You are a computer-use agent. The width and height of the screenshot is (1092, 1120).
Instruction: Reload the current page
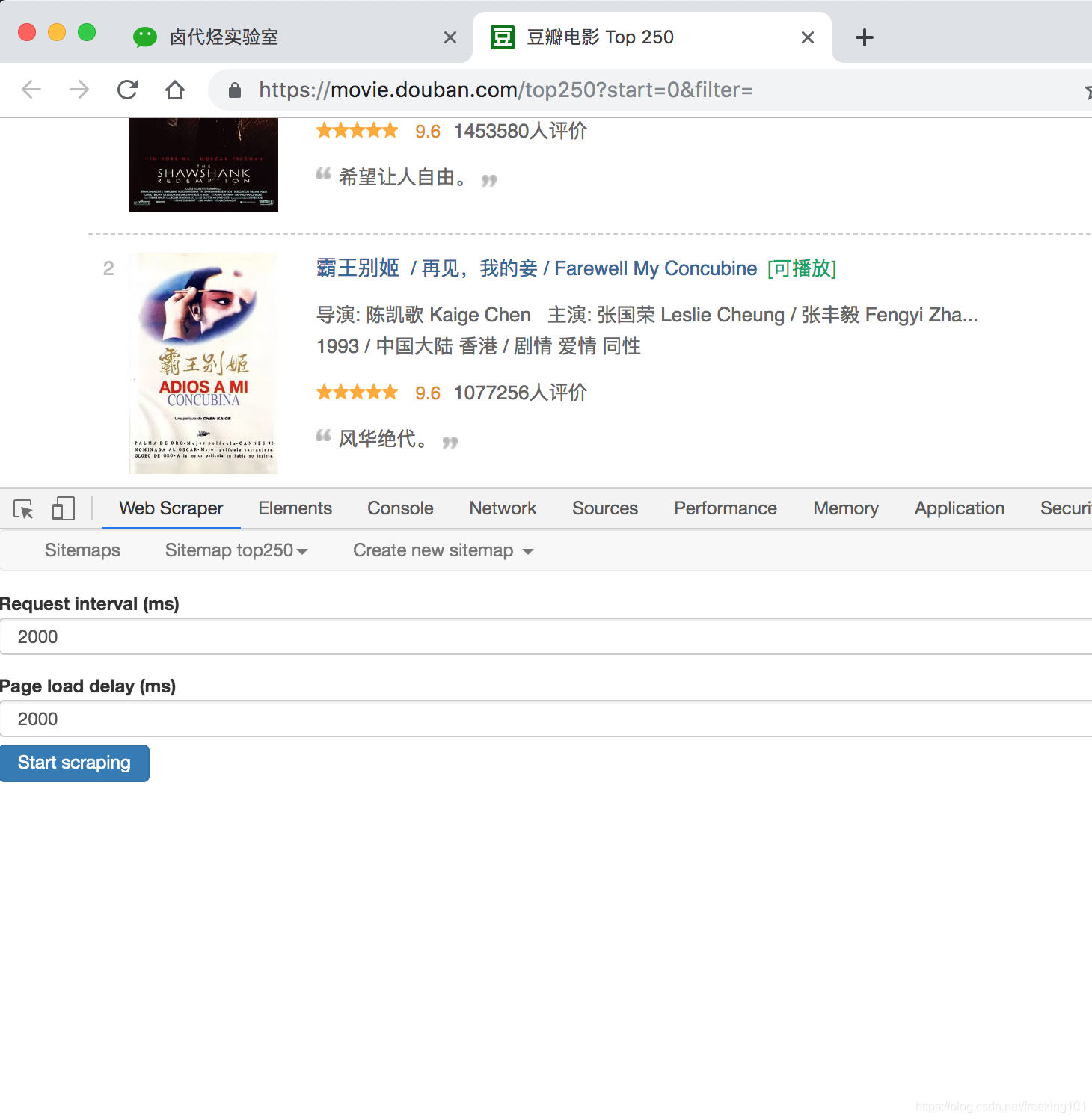pyautogui.click(x=127, y=90)
